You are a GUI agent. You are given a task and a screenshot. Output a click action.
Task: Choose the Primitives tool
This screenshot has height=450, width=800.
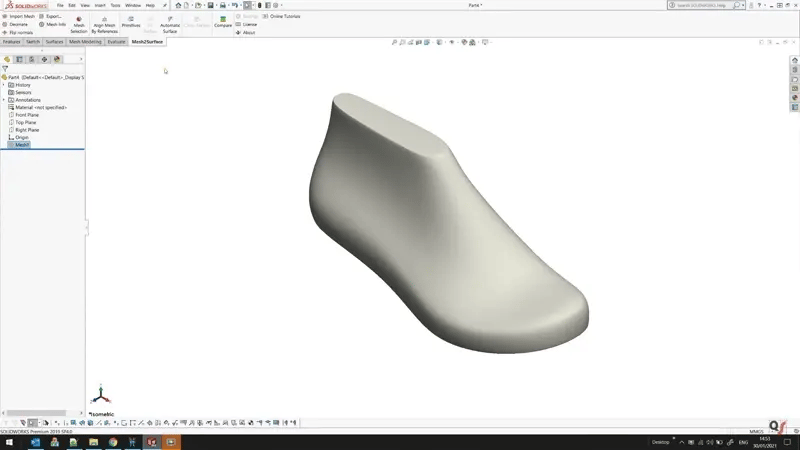tap(131, 22)
